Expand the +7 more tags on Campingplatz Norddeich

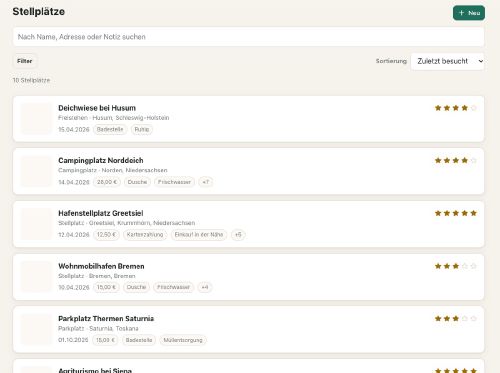(206, 182)
